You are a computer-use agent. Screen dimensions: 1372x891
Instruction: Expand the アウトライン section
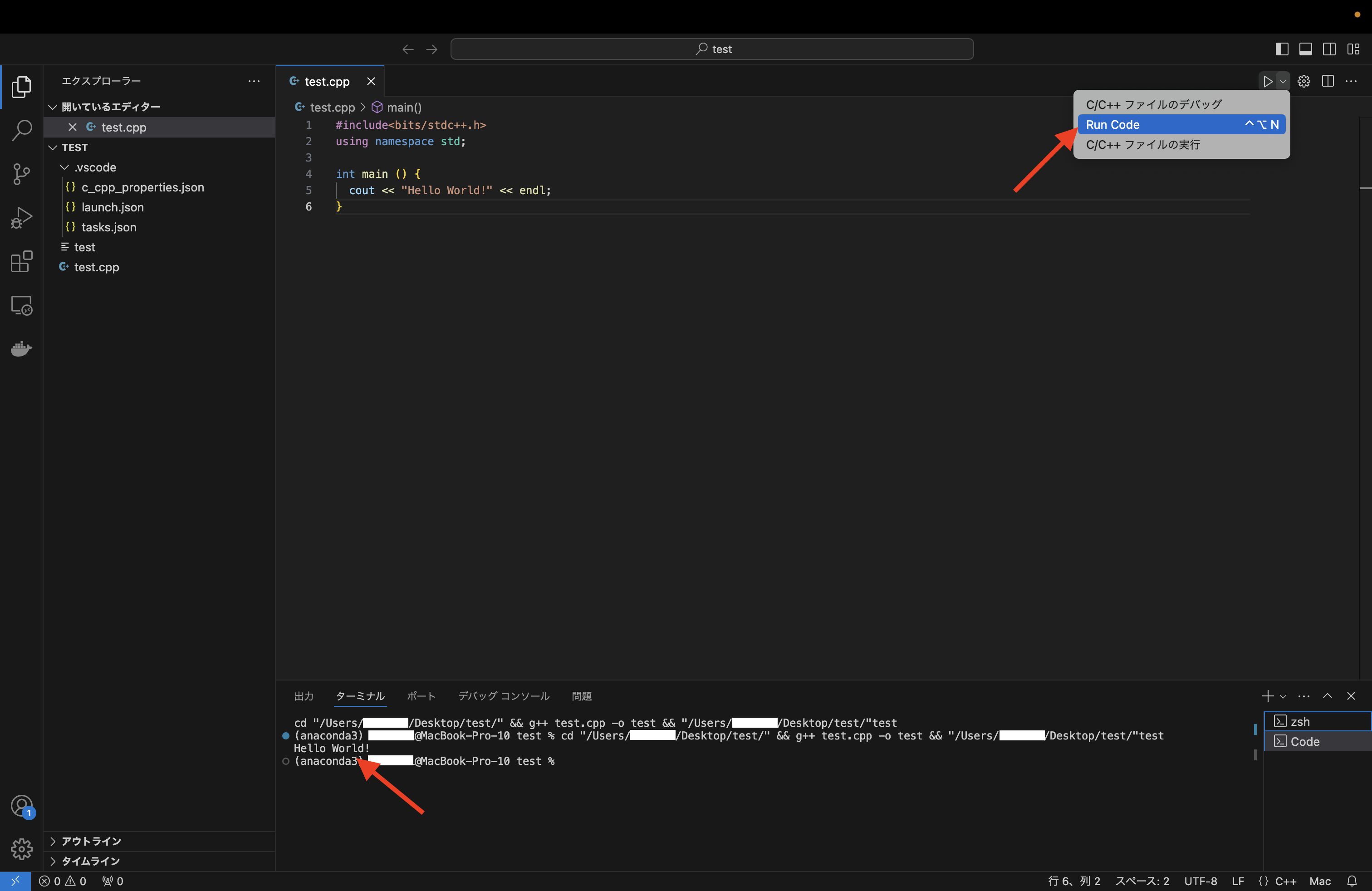(91, 841)
